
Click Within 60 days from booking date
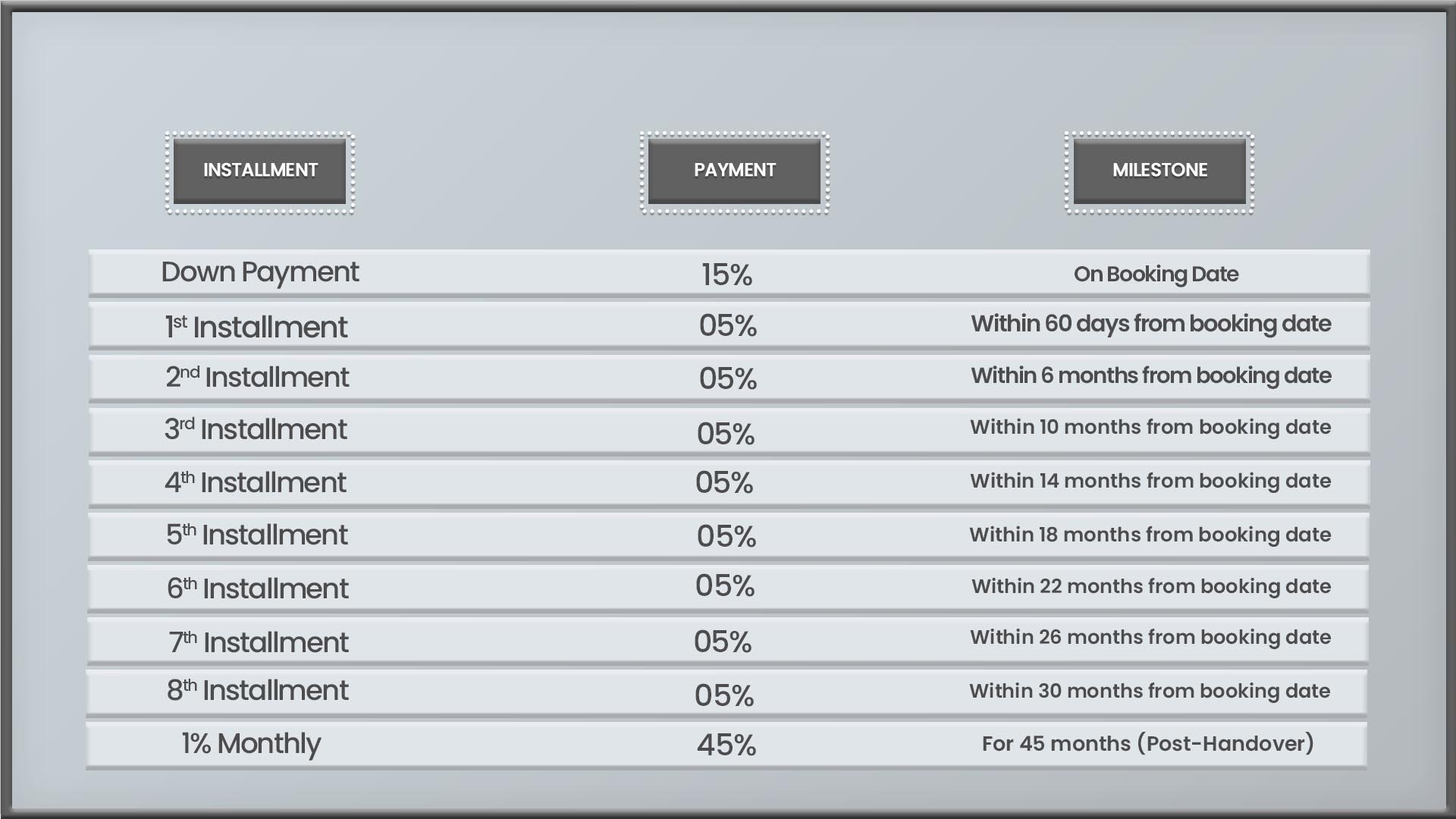[1151, 324]
